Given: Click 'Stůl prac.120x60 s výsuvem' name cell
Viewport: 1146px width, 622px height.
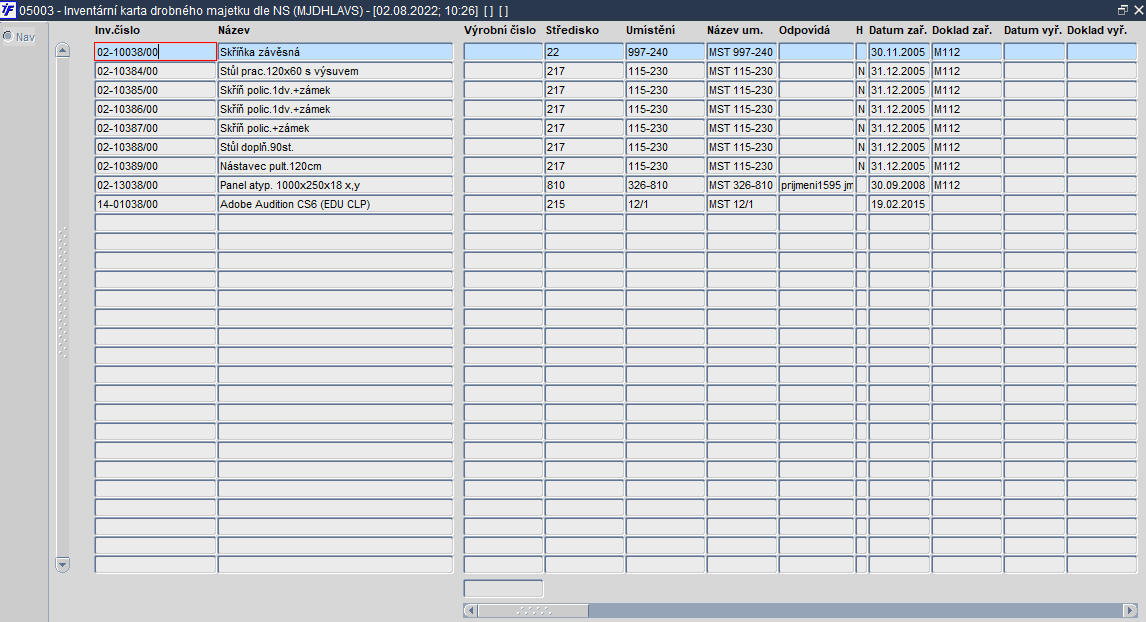Looking at the screenshot, I should (x=335, y=71).
